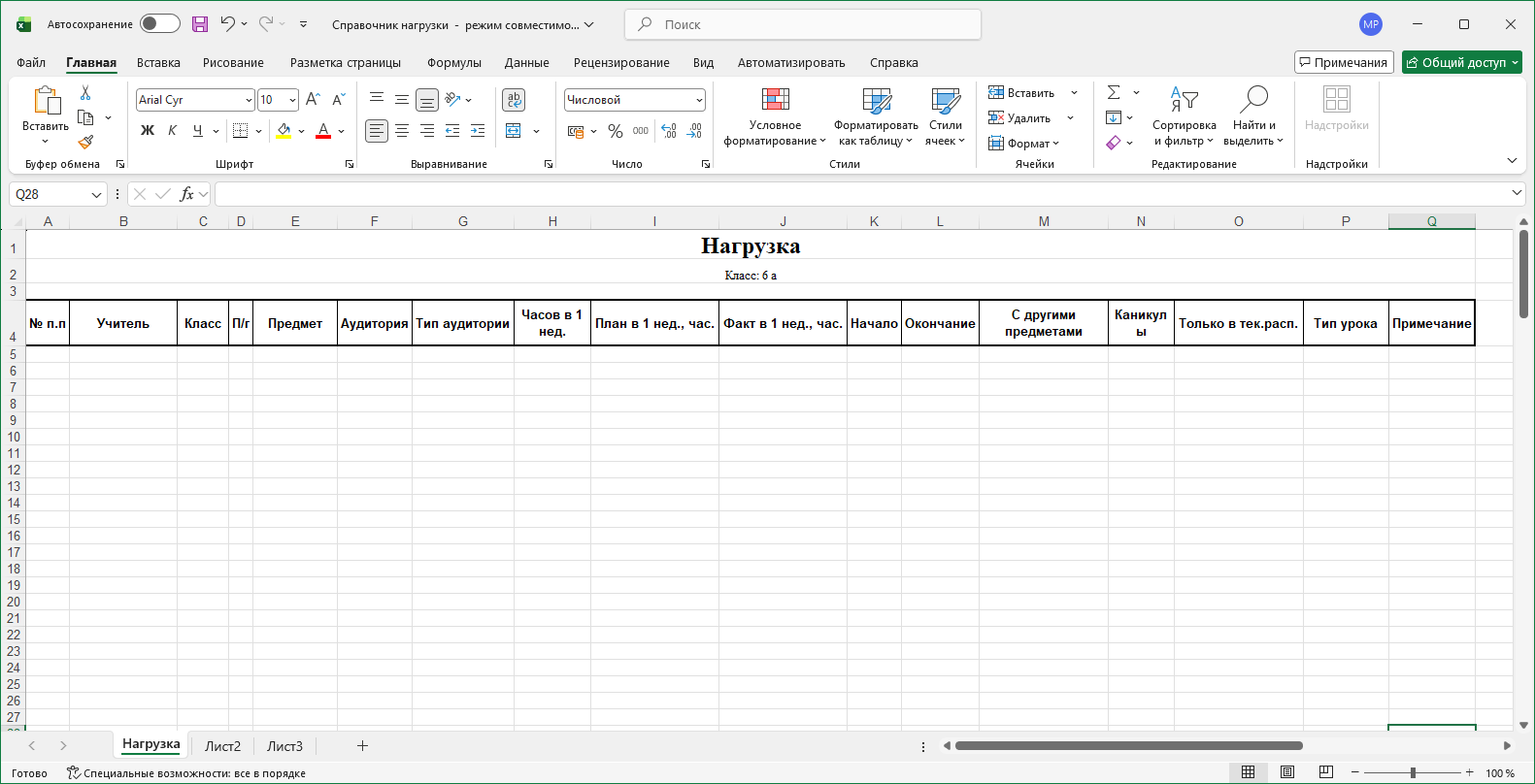1535x784 pixels.
Task: Increase font size icon
Action: point(313,99)
